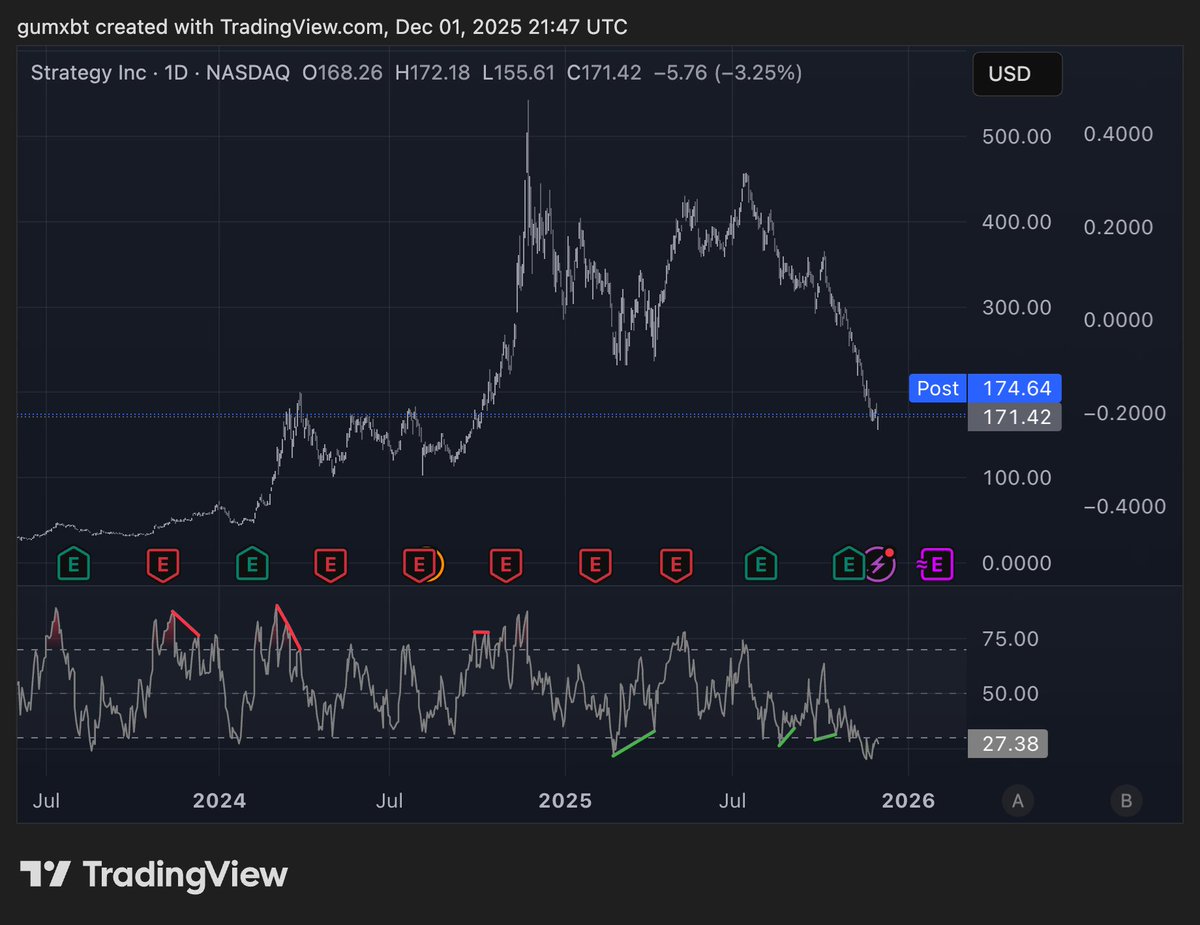This screenshot has width=1200, height=925.
Task: Click green earnings marker beside the lightning icon
Action: pyautogui.click(x=849, y=564)
